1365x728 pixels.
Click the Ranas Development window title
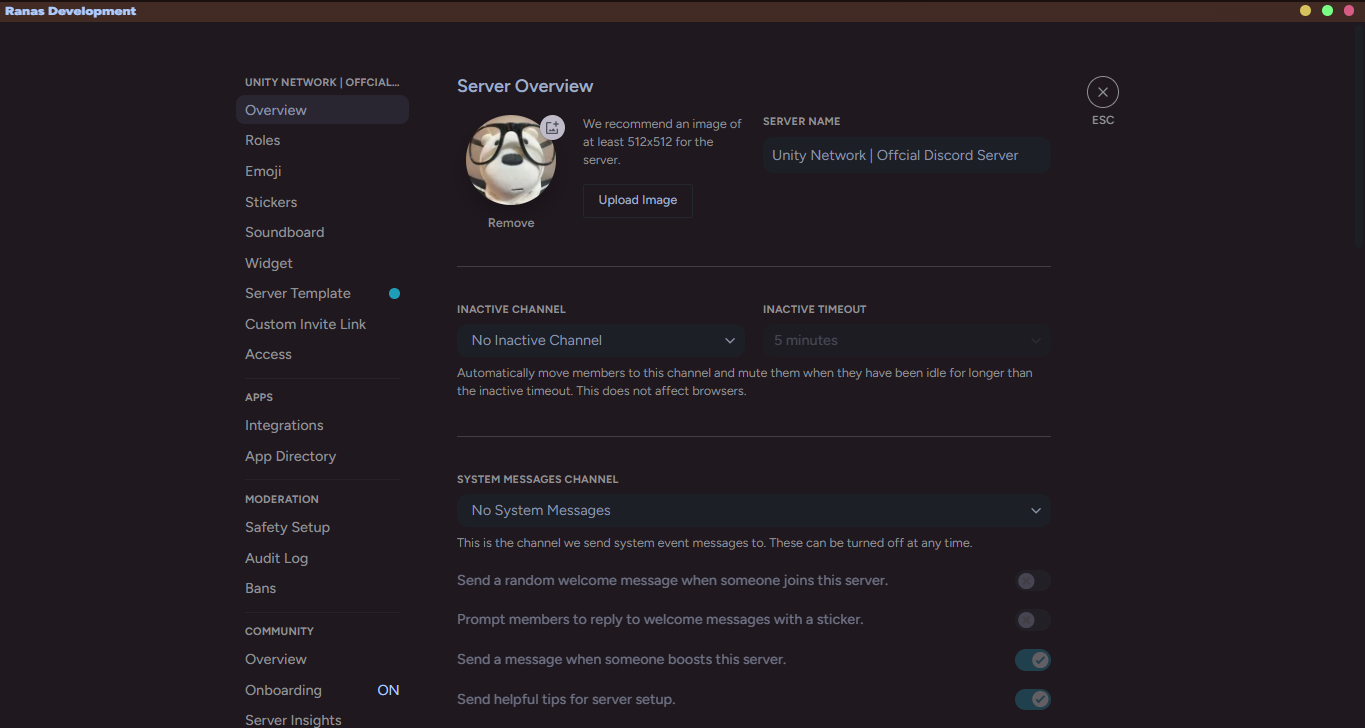point(70,11)
